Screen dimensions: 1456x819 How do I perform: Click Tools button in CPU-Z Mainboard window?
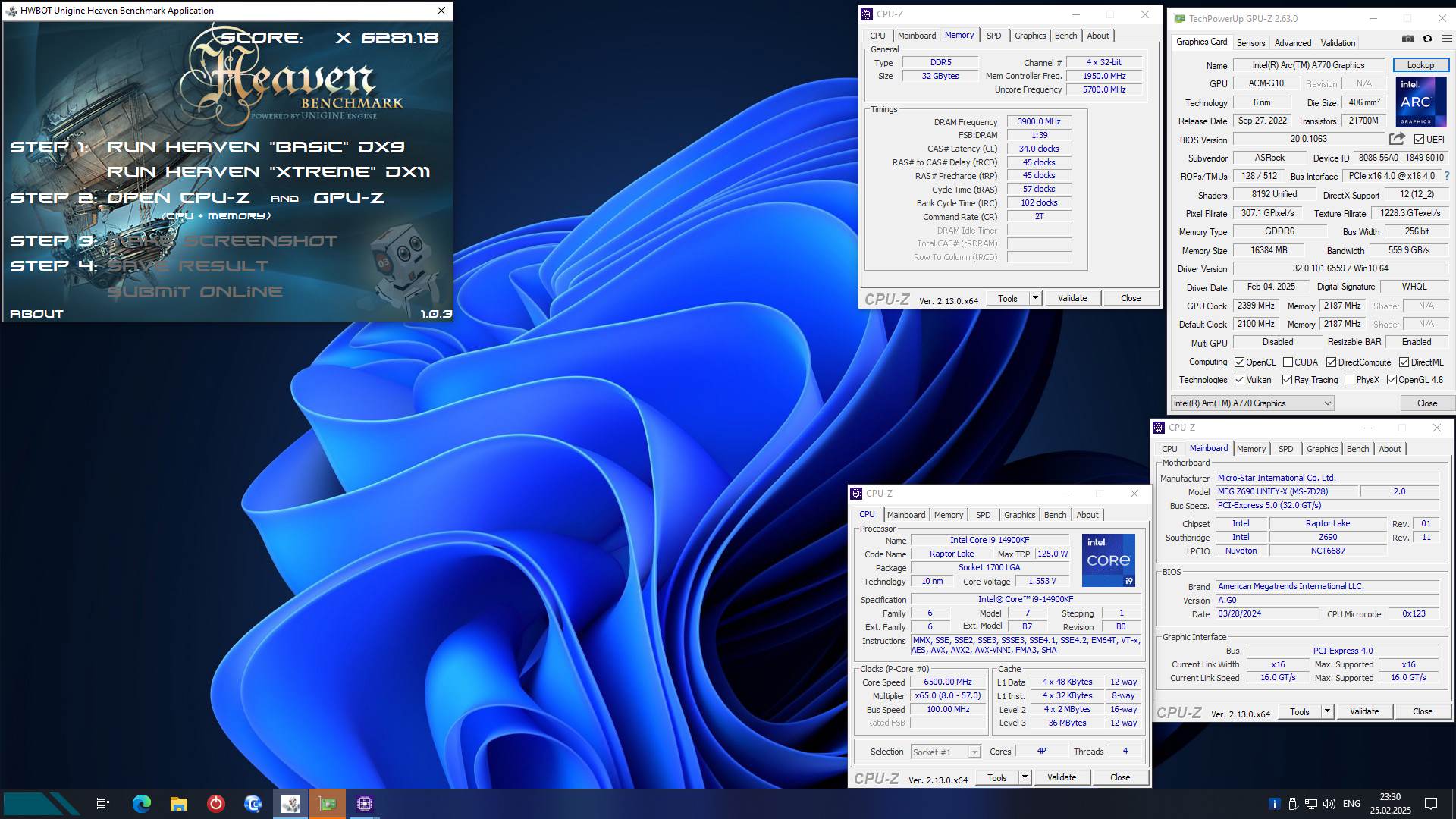coord(1300,711)
